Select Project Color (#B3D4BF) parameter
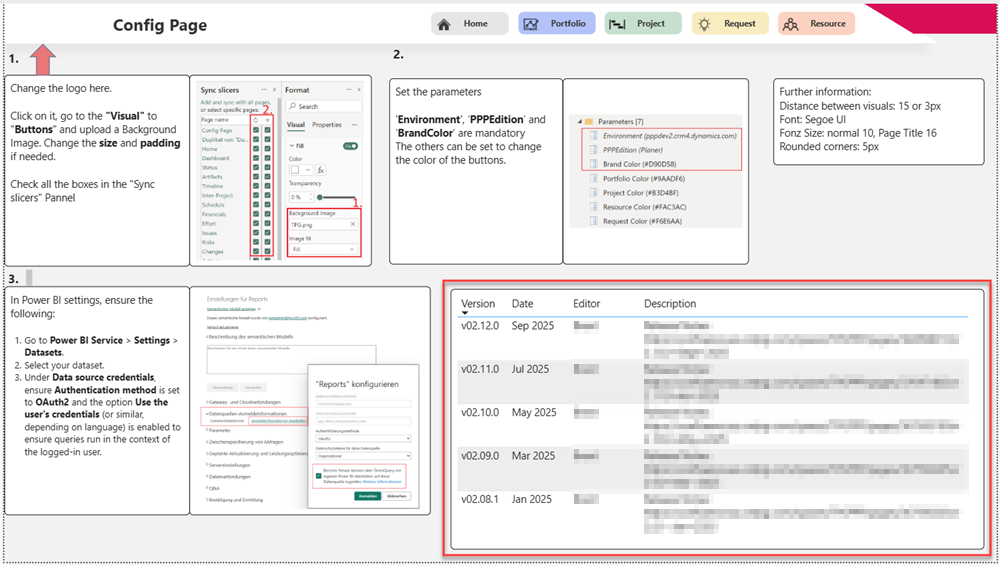Screen dimensions: 1000x566 click(641, 193)
